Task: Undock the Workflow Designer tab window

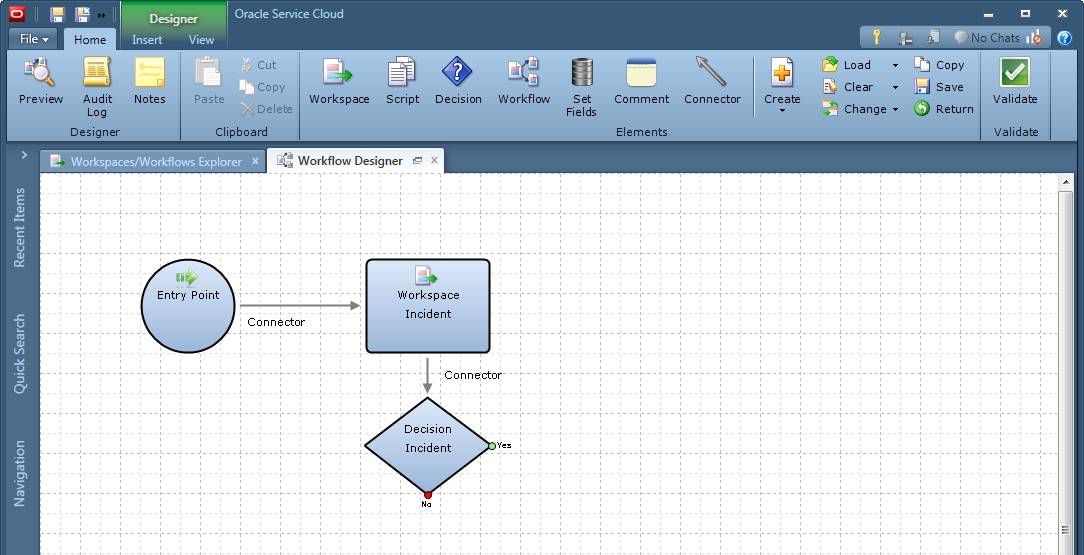Action: 418,160
